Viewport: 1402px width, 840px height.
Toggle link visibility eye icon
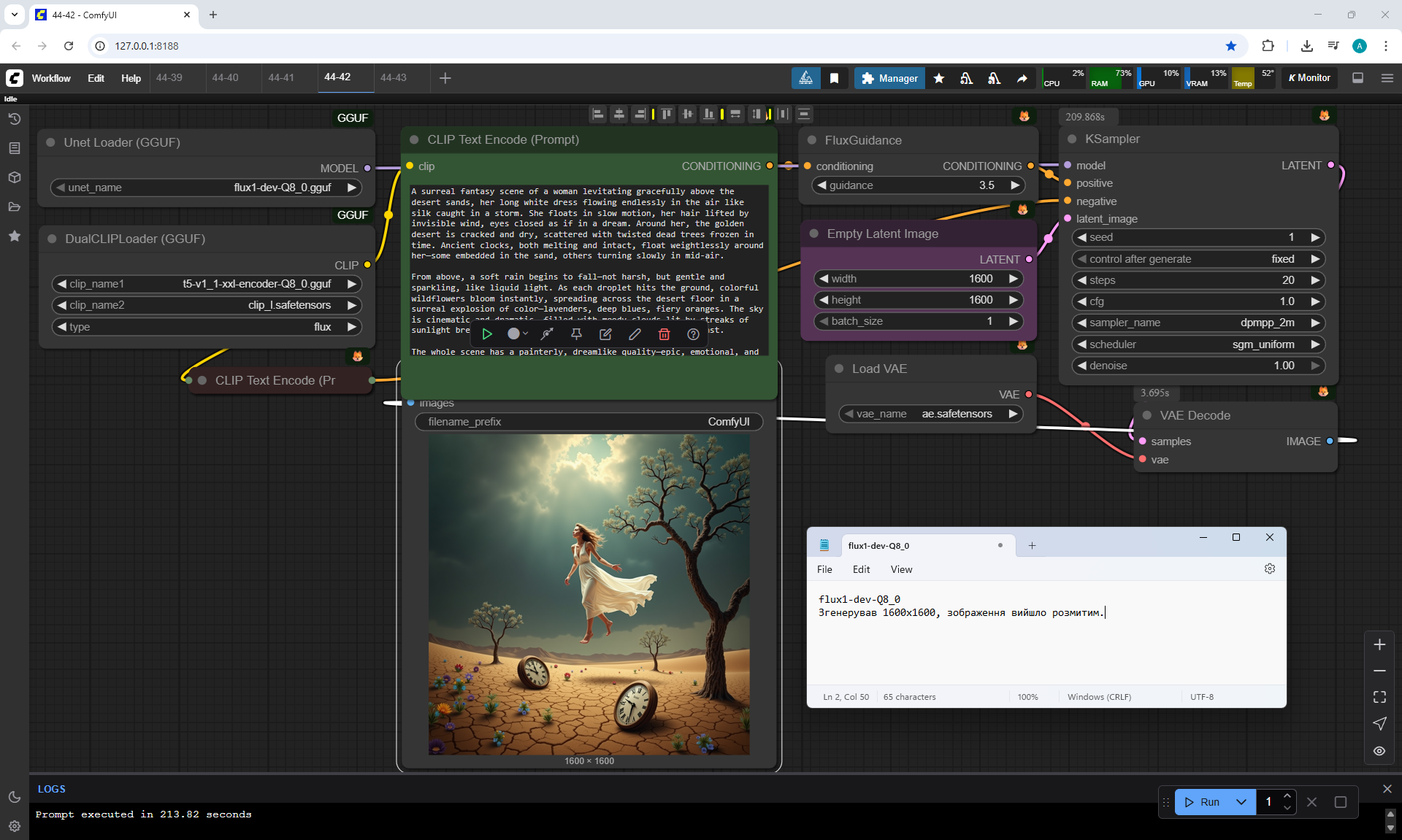click(x=1379, y=751)
